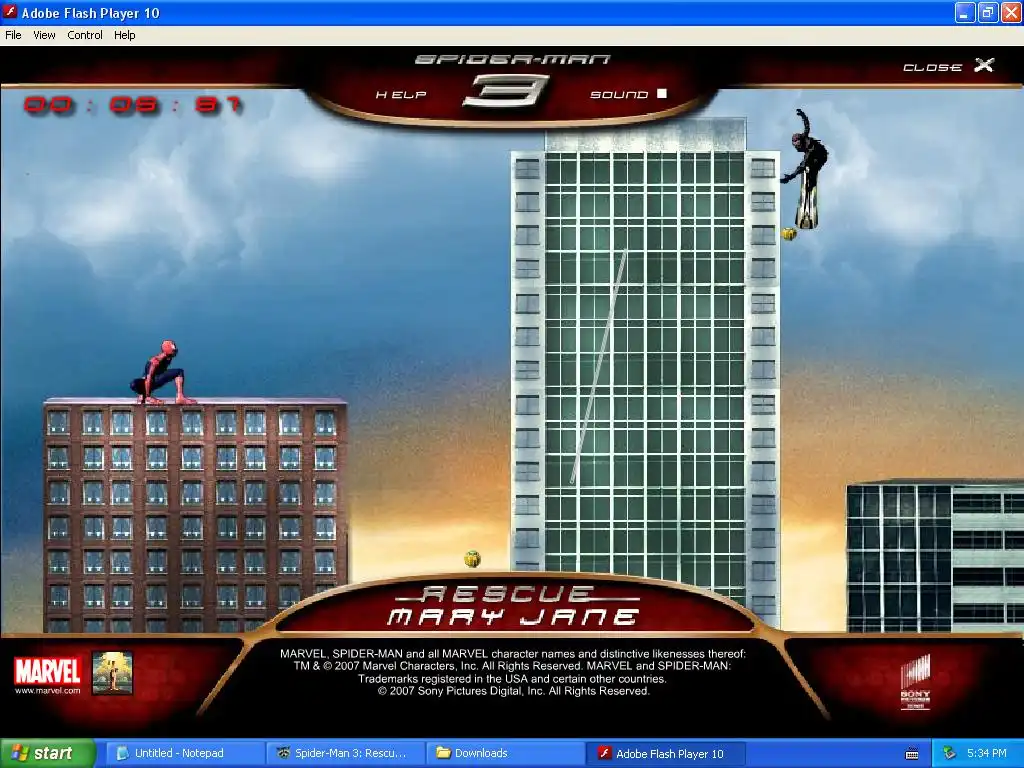Image resolution: width=1024 pixels, height=768 pixels.
Task: Click the red game timer display
Action: click(x=133, y=105)
